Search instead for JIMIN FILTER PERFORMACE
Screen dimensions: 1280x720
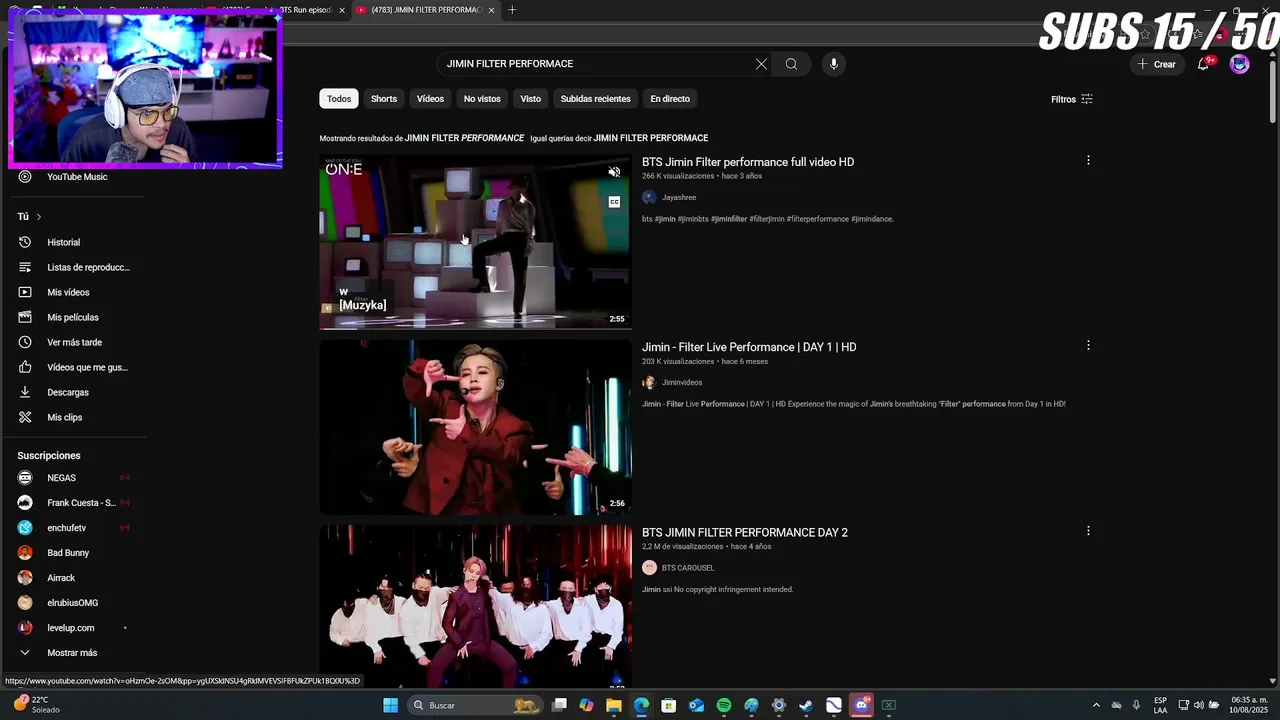click(x=650, y=138)
